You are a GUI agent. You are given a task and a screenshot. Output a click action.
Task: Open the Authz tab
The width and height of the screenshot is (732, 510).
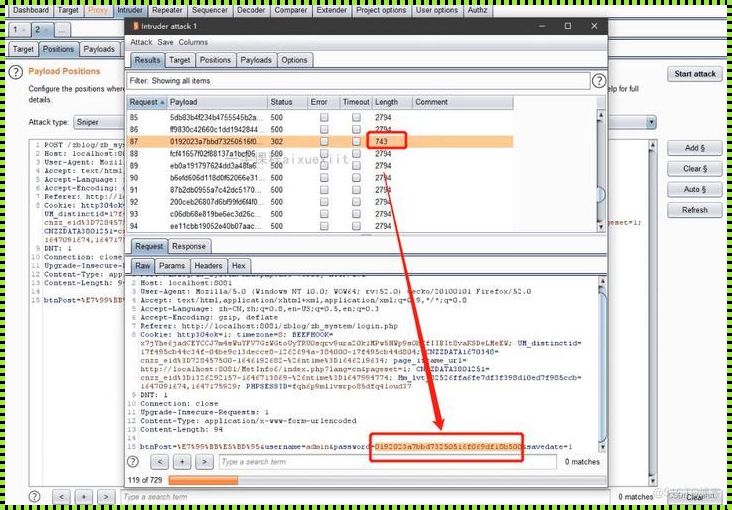click(478, 10)
